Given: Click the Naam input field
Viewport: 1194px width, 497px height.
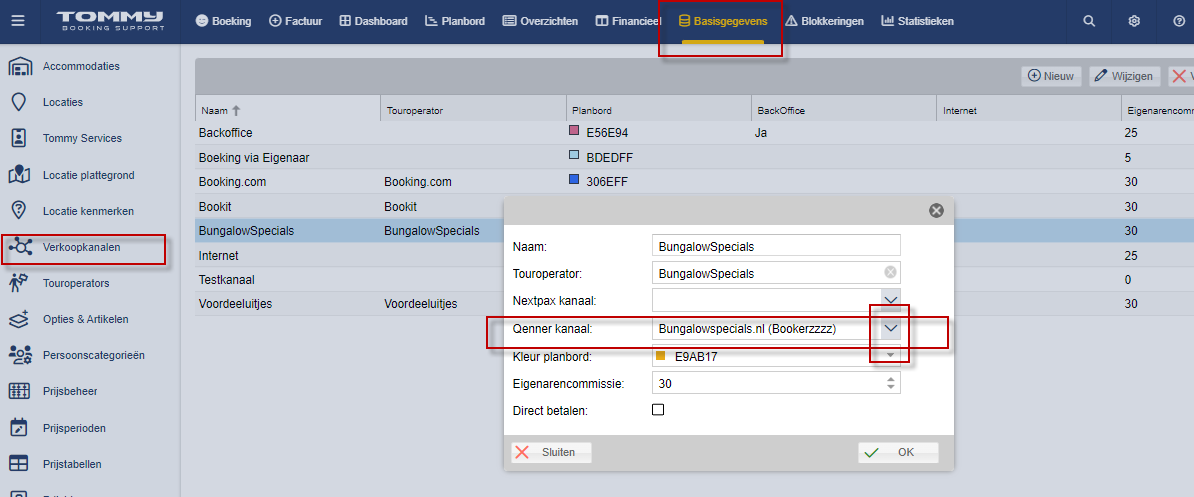Looking at the screenshot, I should pos(776,245).
